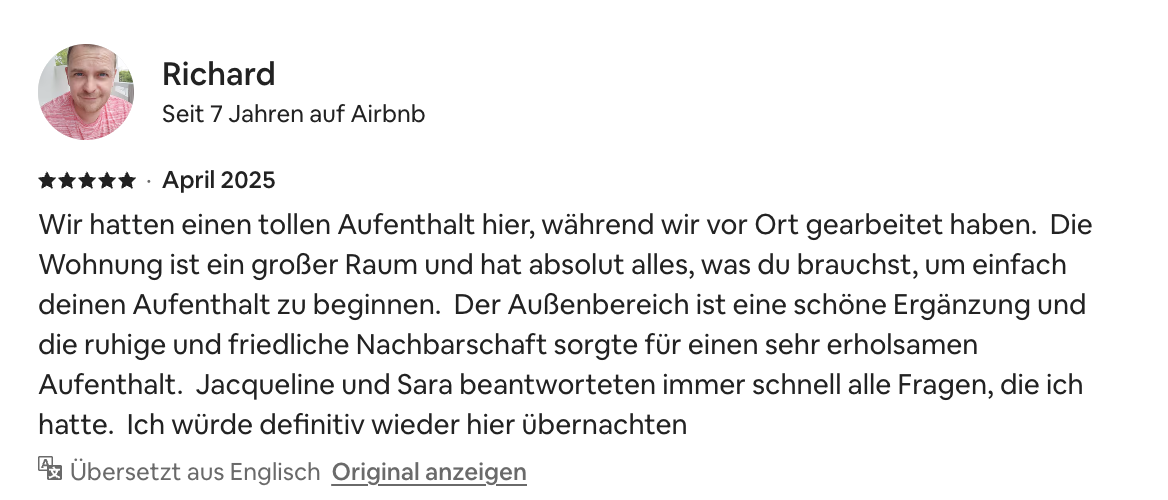1168x500 pixels.
Task: Click the first star in the rating
Action: (x=46, y=181)
